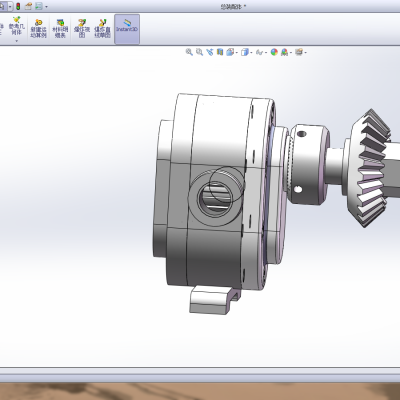The image size is (400, 400).
Task: Toggle the Section View icon
Action: [x=220, y=52]
